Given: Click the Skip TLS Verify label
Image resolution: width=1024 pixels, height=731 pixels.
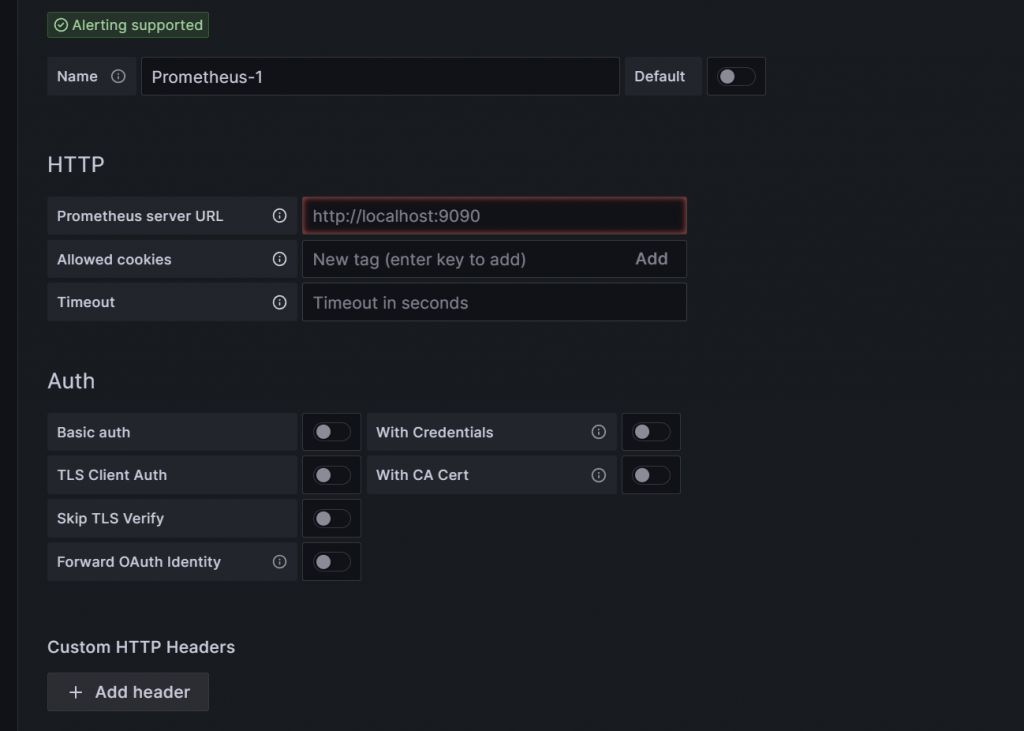Looking at the screenshot, I should click(110, 519).
